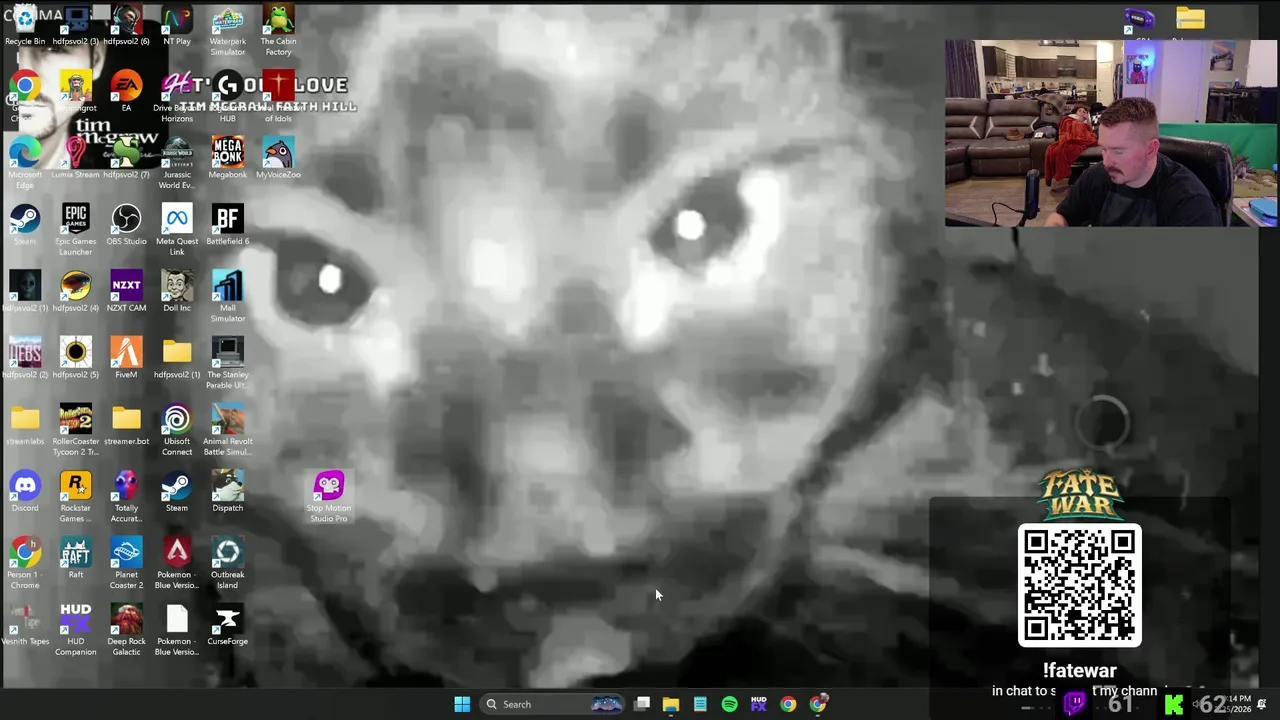
Task: Launch Deep Rock Galactic shortcut
Action: tap(126, 631)
